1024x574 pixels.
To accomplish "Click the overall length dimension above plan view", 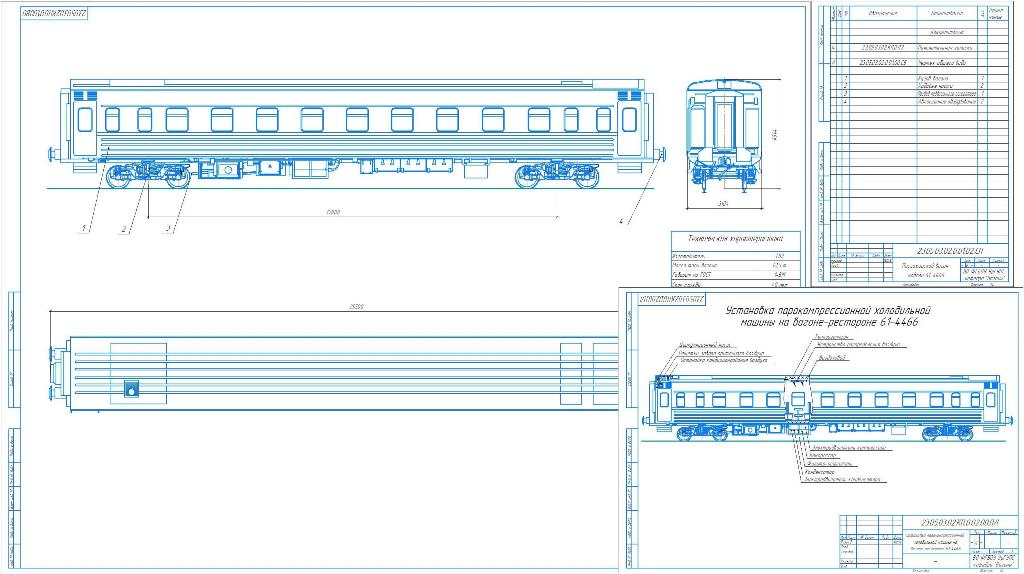I will (357, 306).
